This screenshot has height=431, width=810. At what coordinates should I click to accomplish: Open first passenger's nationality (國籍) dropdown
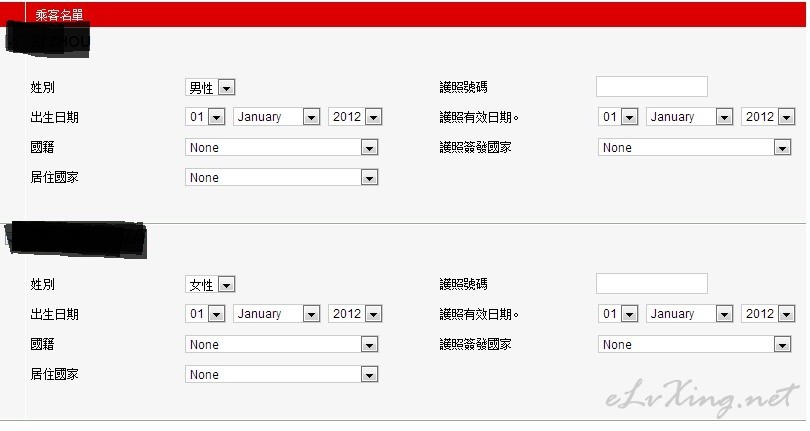[x=282, y=147]
